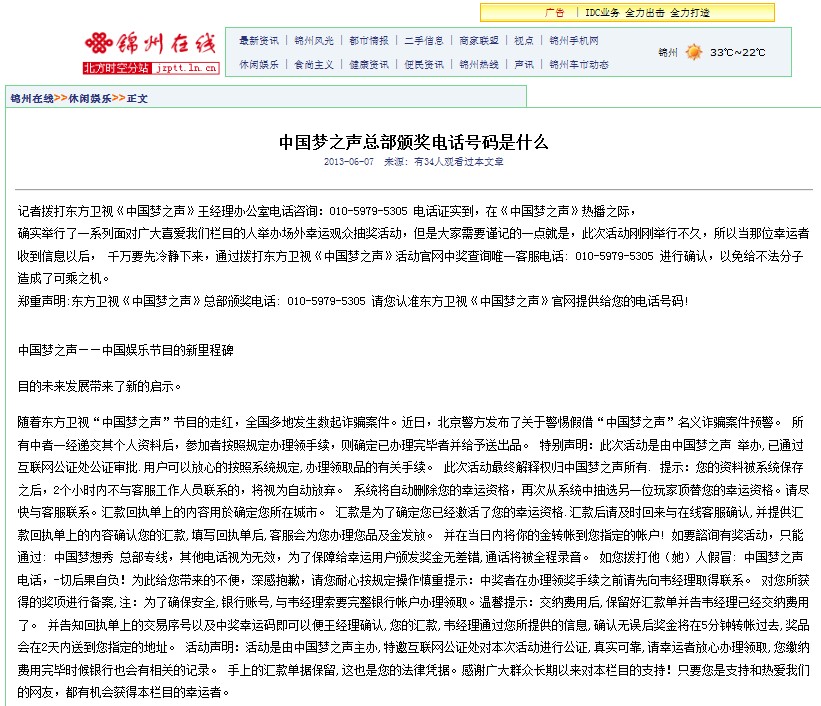Click the final line 的网友，都有机会获得本栏目的幸运者
Image resolution: width=821 pixels, height=706 pixels.
(124, 692)
